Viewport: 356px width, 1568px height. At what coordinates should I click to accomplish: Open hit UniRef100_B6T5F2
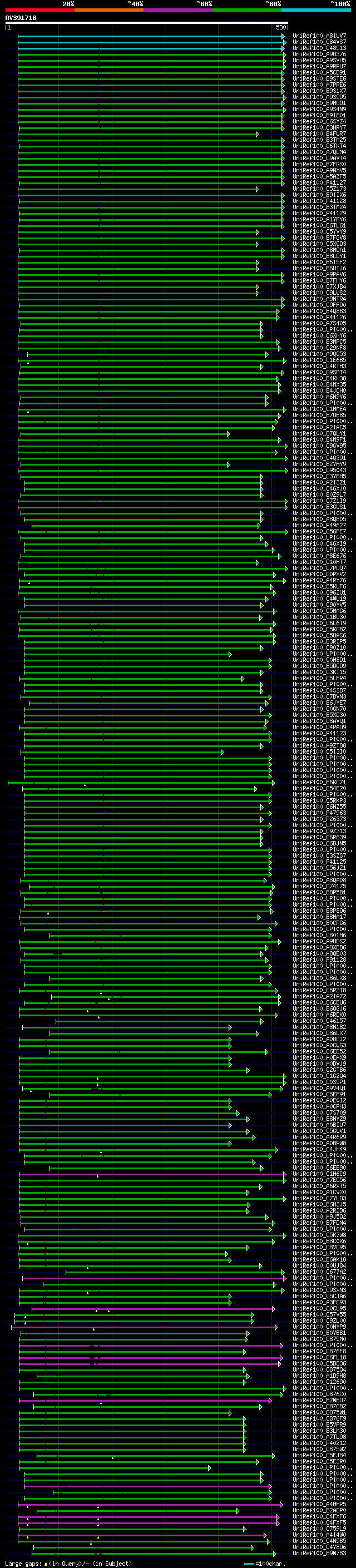click(319, 263)
